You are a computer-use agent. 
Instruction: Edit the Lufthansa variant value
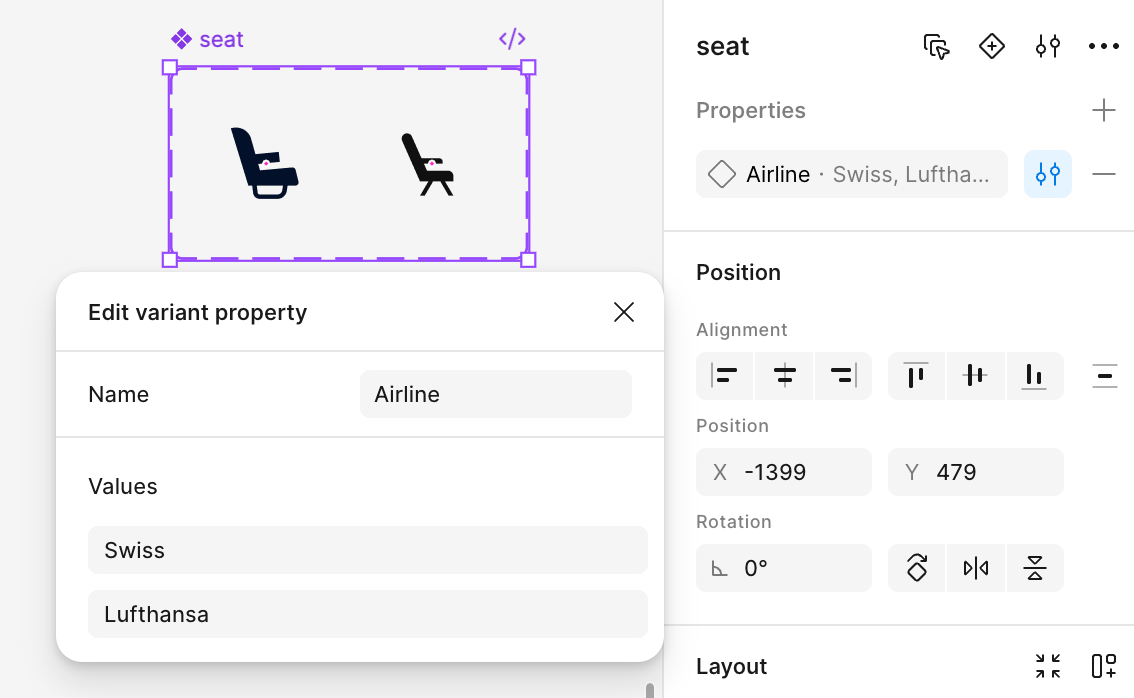pyautogui.click(x=367, y=614)
